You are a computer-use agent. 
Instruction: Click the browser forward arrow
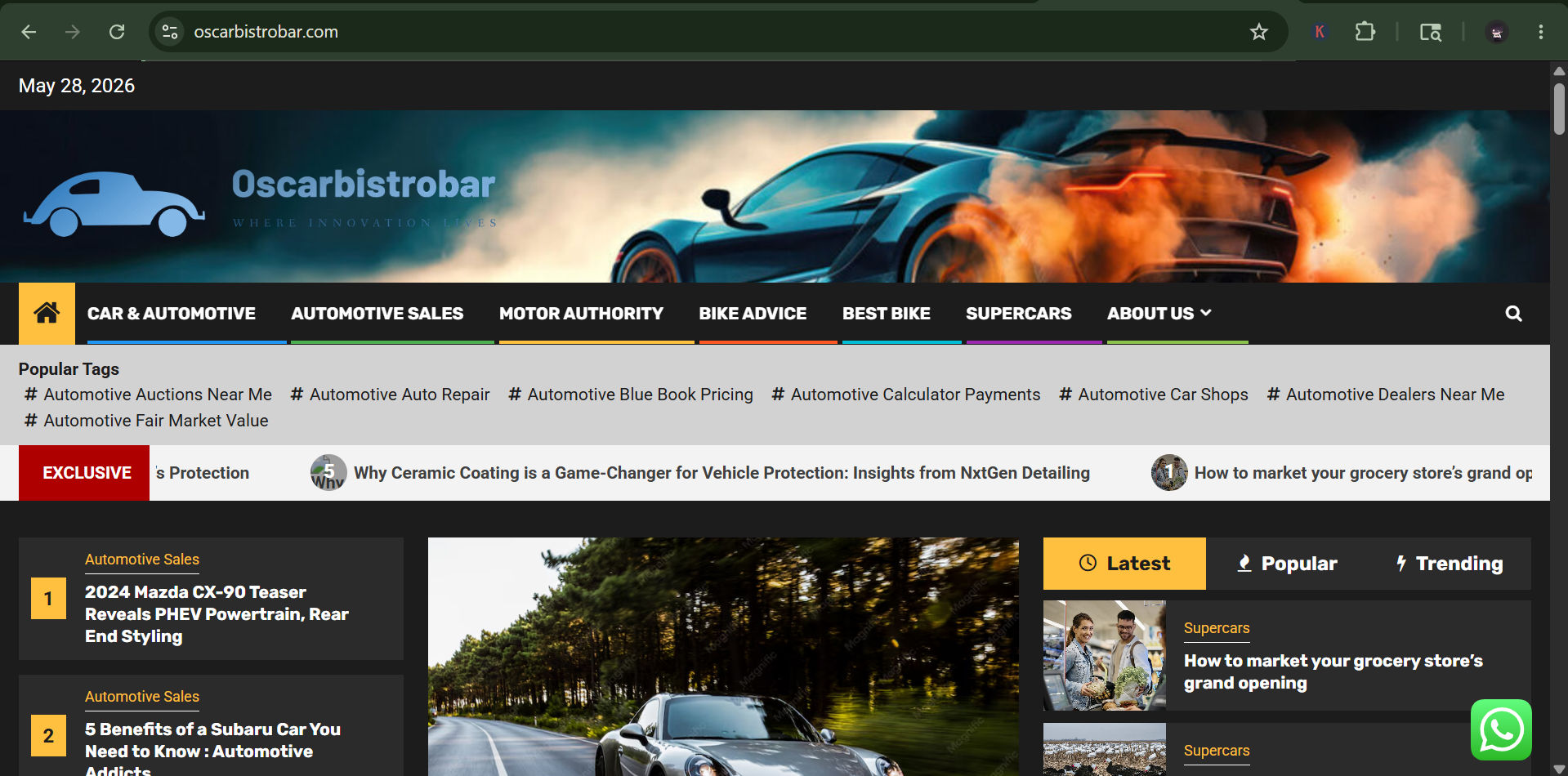pos(73,32)
